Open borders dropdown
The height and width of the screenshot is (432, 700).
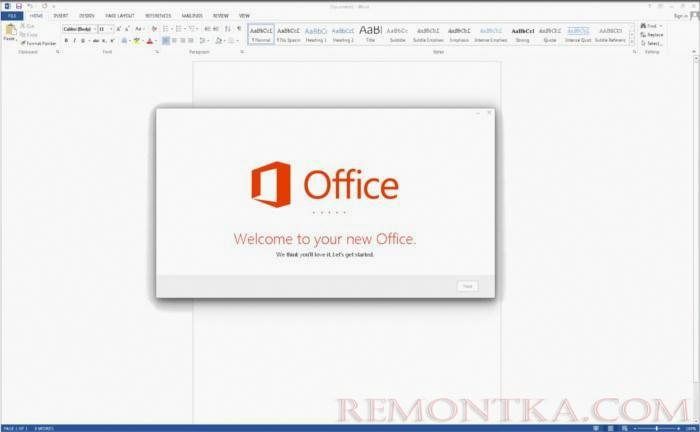pyautogui.click(x=238, y=41)
